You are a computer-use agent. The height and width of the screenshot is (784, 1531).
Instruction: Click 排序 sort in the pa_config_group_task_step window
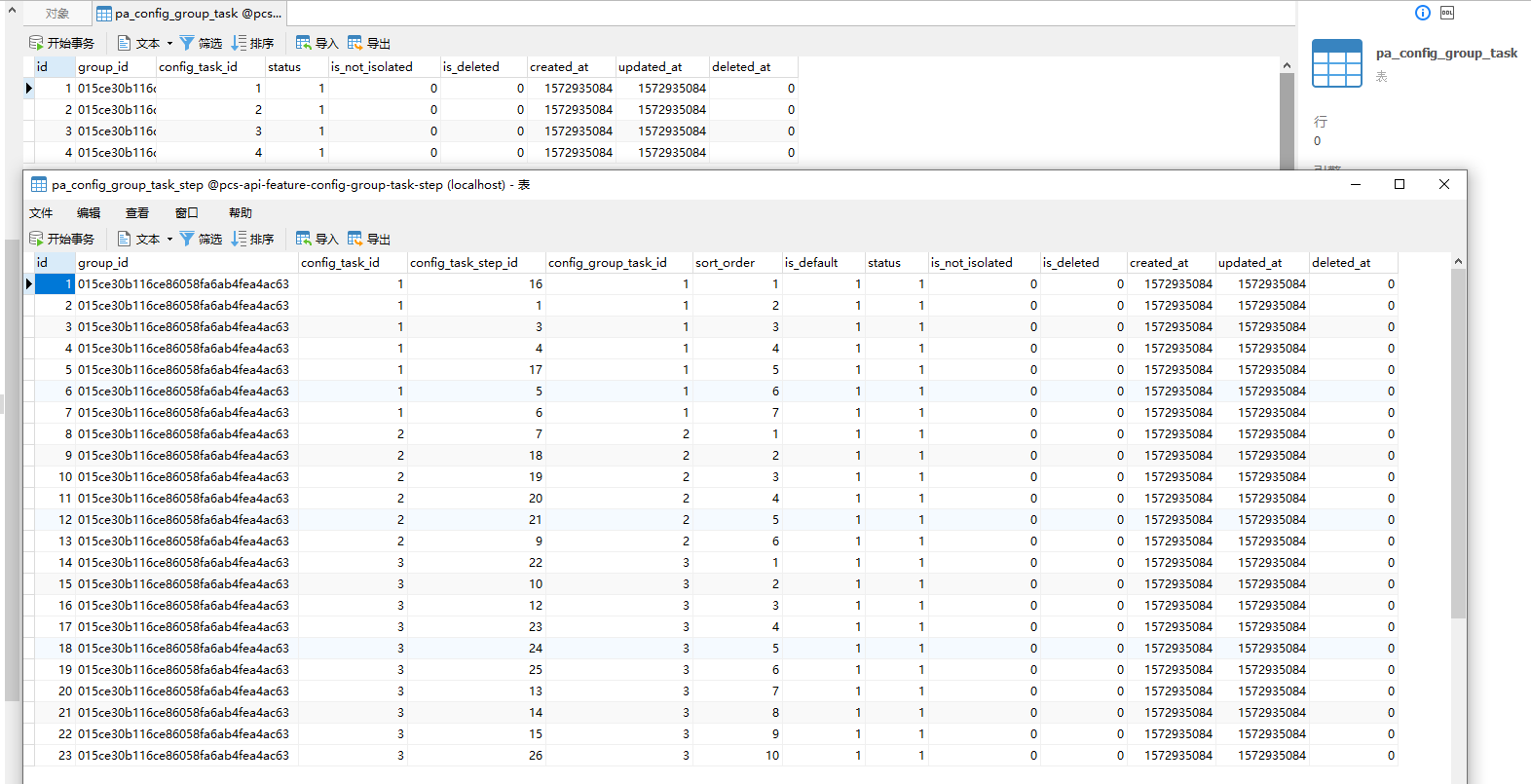click(x=252, y=239)
